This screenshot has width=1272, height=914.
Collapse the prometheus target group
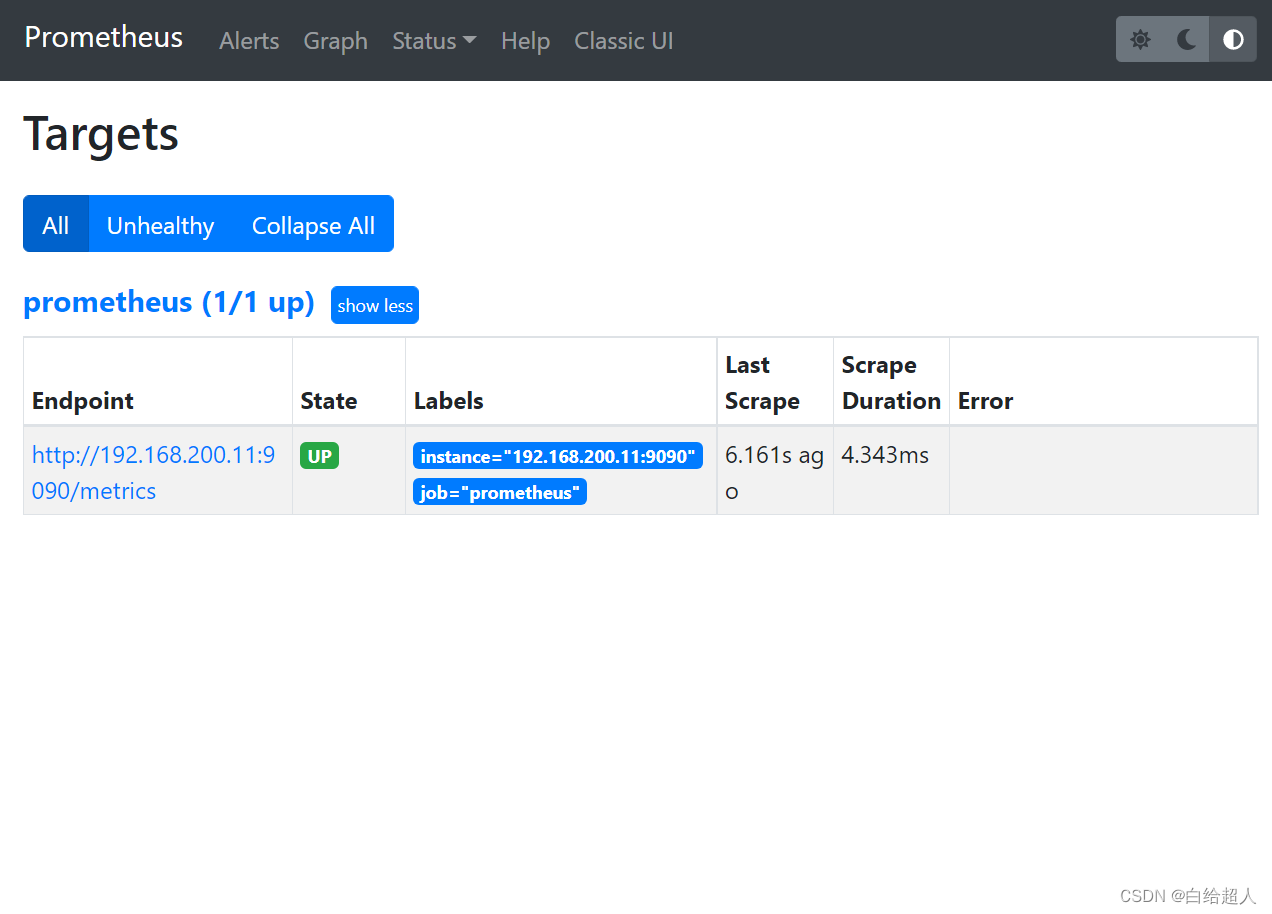[374, 305]
